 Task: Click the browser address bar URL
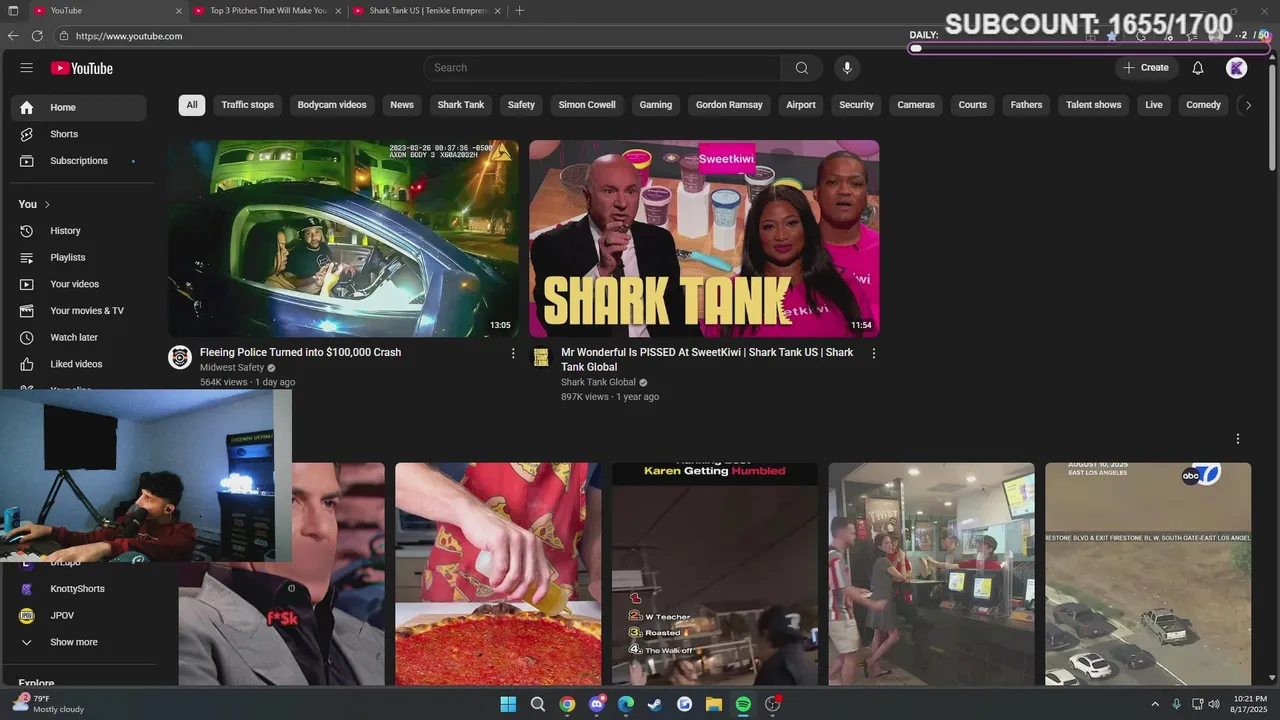point(129,36)
